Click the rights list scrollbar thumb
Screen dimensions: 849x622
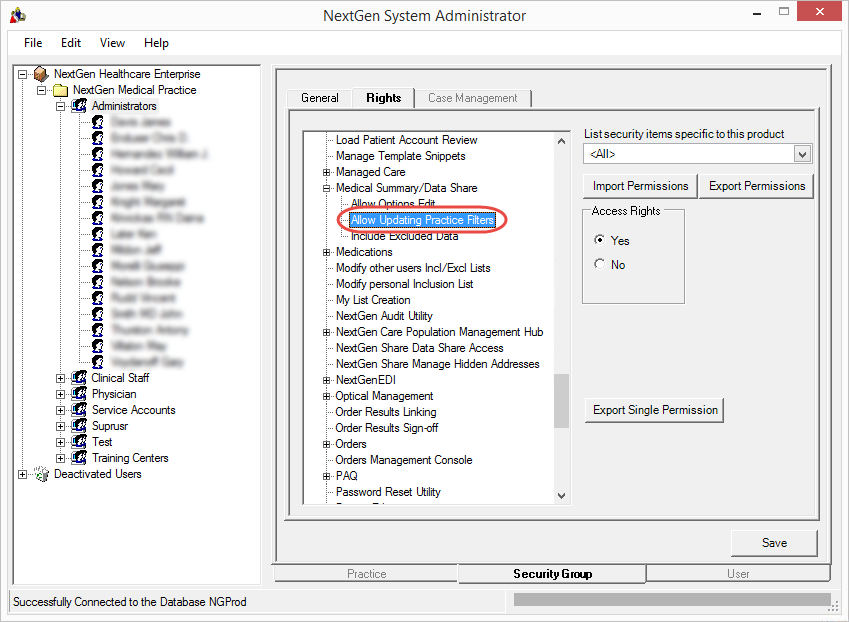[x=561, y=401]
